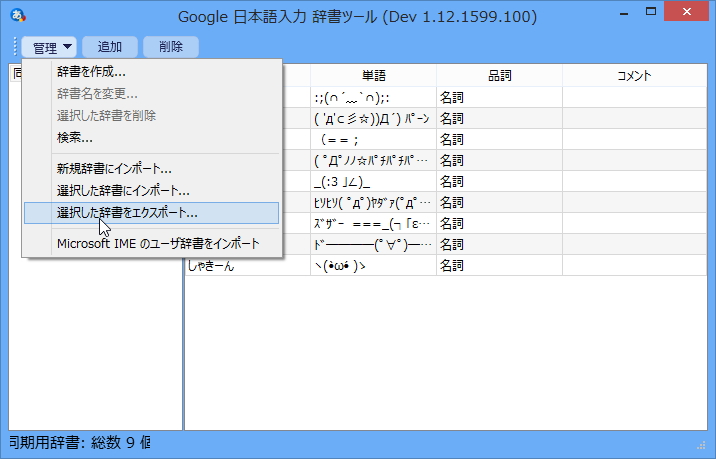Select word cell ending with パーン
Viewport: 716px width, 459px height.
pyautogui.click(x=374, y=118)
